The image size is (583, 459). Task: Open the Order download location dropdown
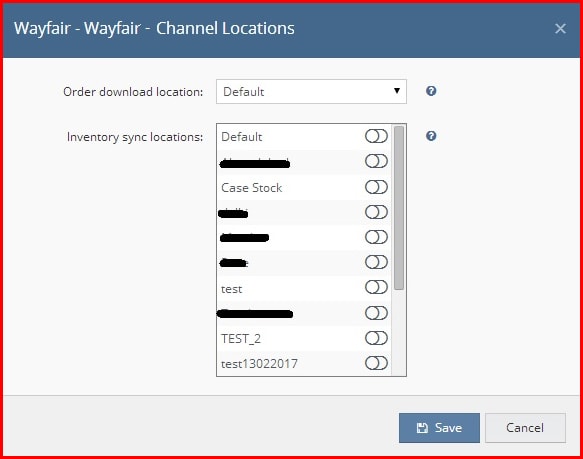click(311, 92)
